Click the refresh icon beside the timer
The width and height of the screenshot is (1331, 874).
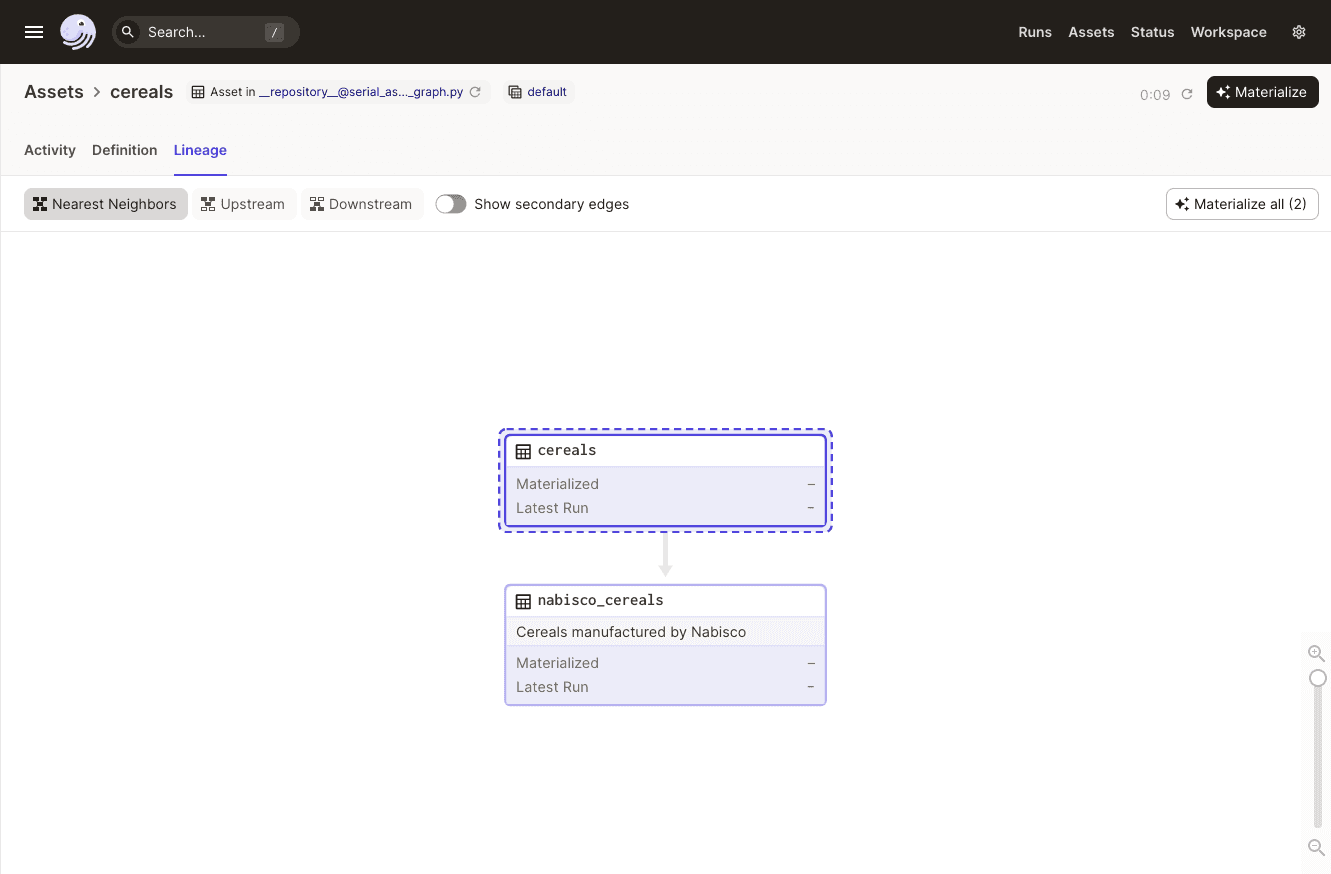point(1187,94)
